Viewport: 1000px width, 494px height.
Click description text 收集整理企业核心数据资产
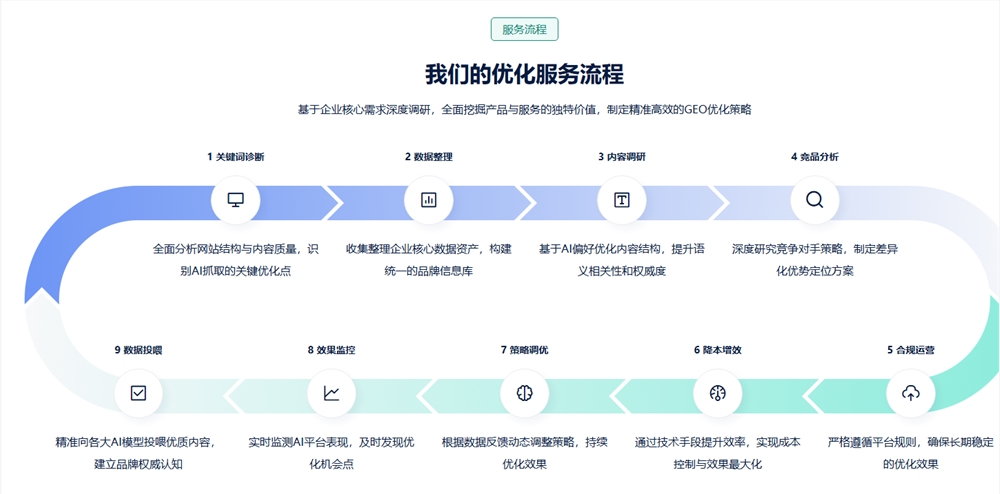pos(429,249)
